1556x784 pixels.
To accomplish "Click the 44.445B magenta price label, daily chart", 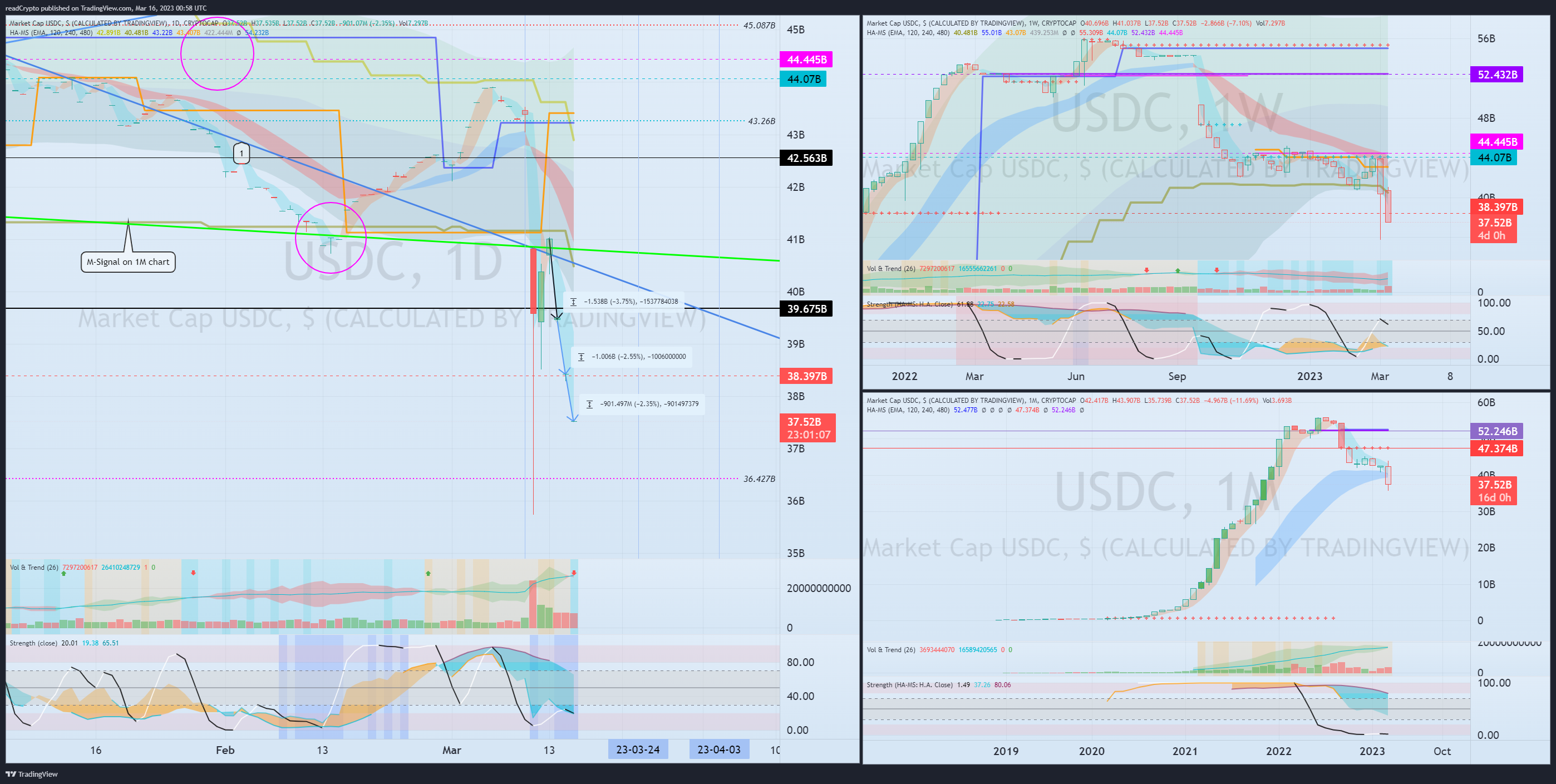I will (806, 59).
